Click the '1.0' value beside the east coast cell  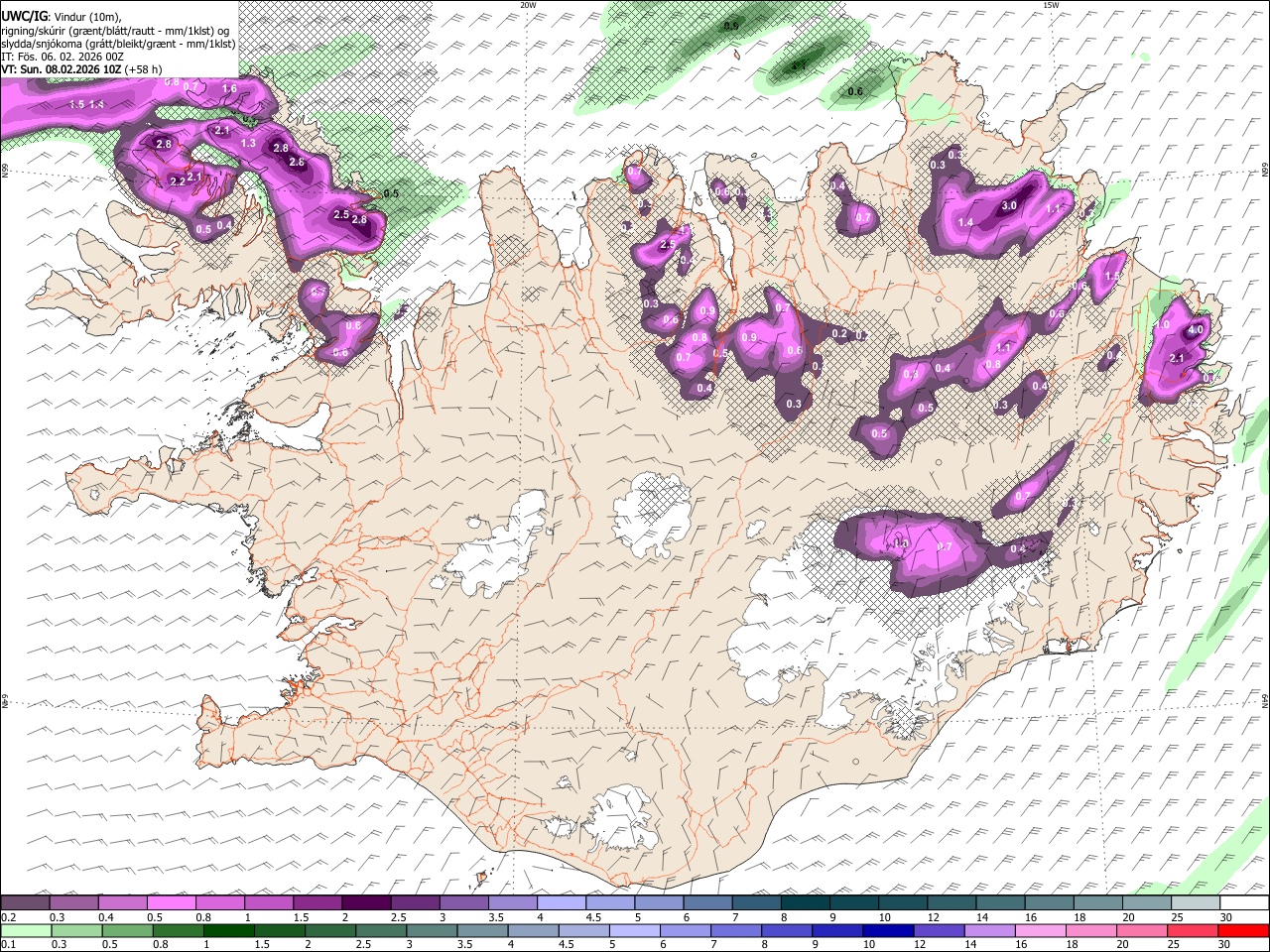[1163, 325]
